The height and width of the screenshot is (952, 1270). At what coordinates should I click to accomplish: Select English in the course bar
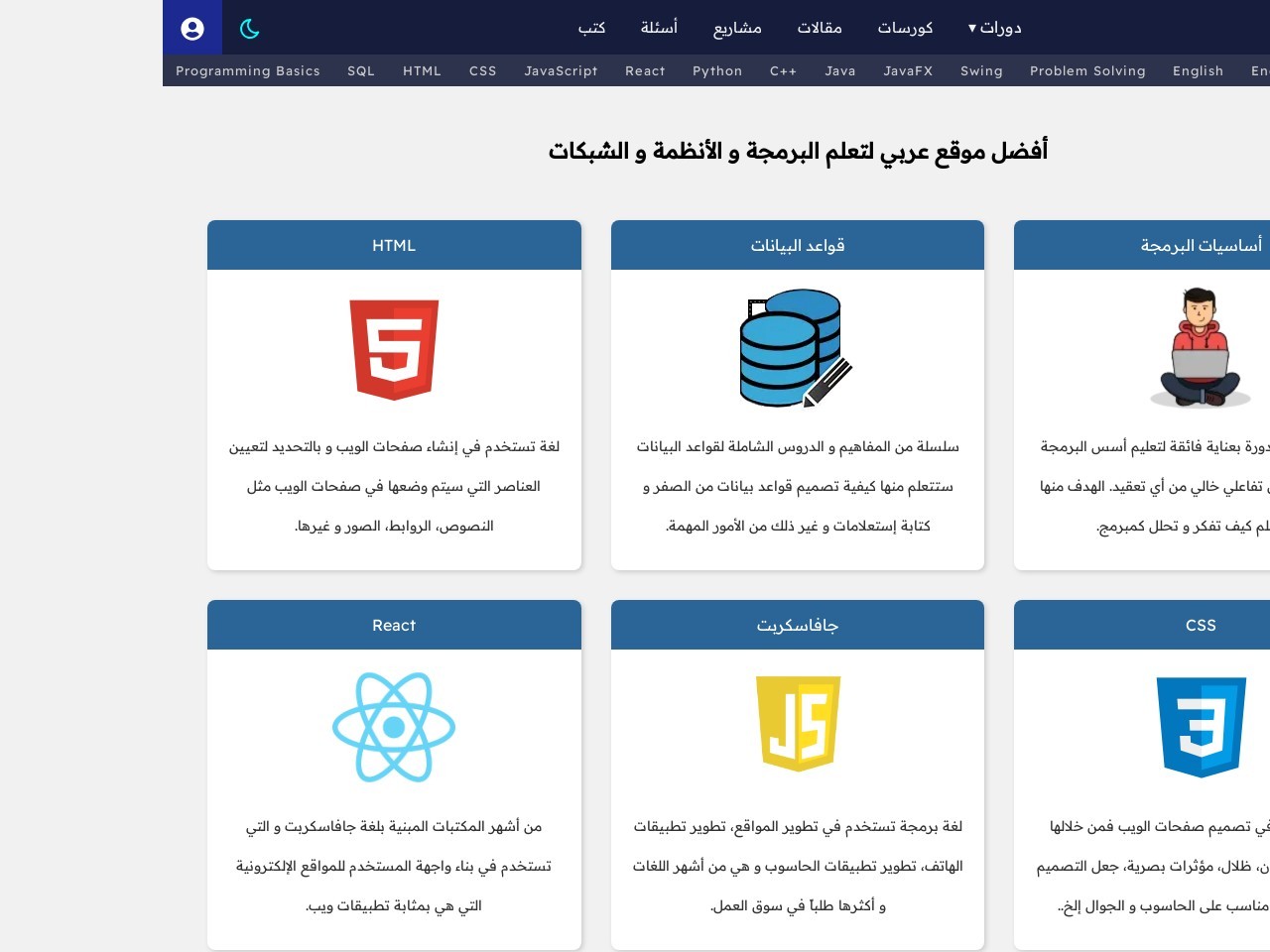[x=1198, y=70]
